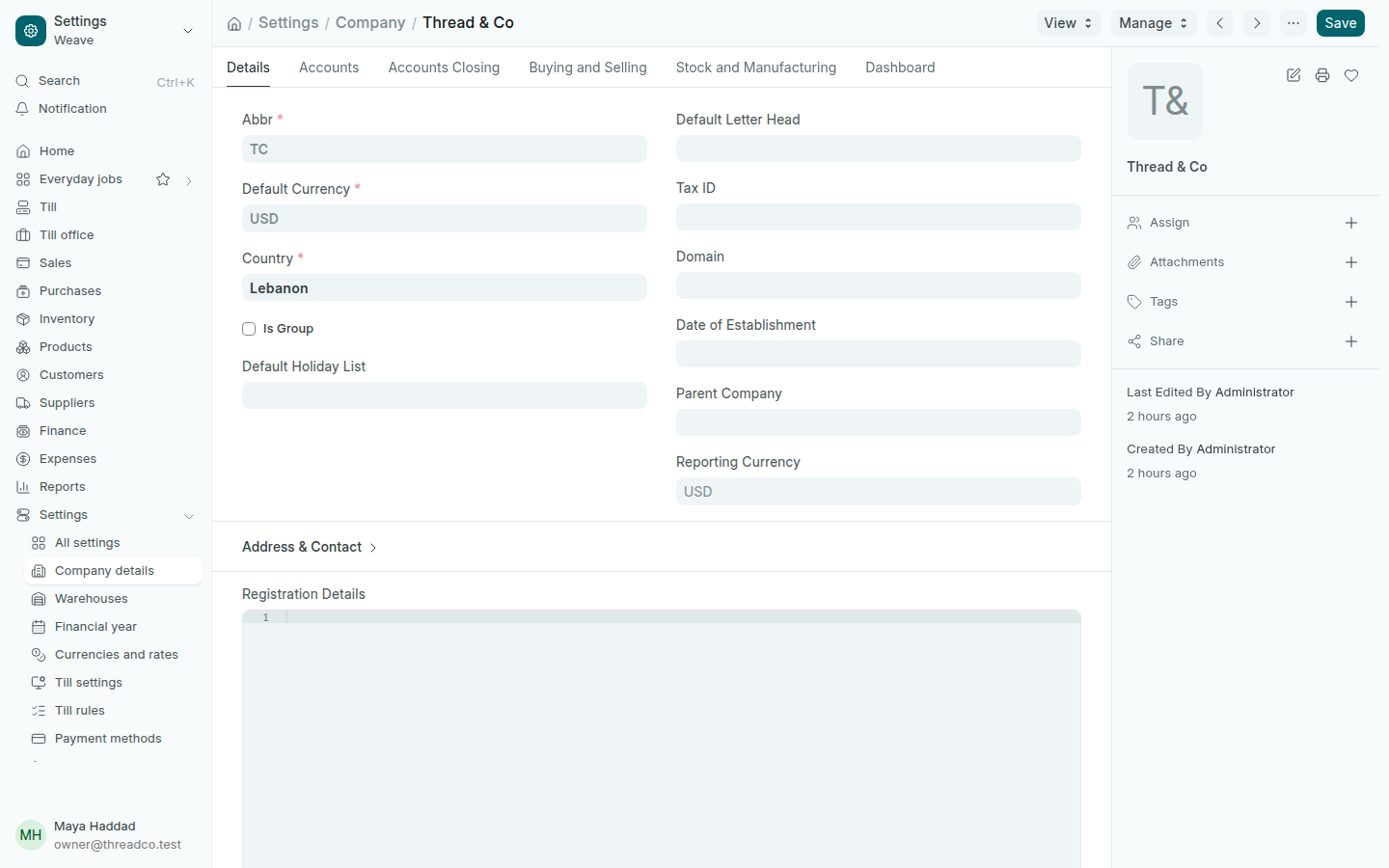Open the View dropdown
This screenshot has height=868, width=1389.
(x=1069, y=23)
